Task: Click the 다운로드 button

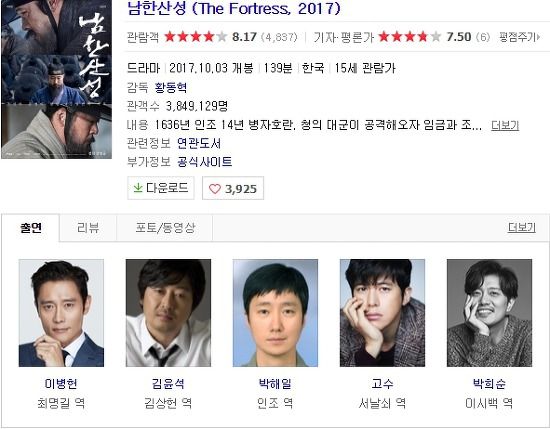Action: (x=161, y=188)
